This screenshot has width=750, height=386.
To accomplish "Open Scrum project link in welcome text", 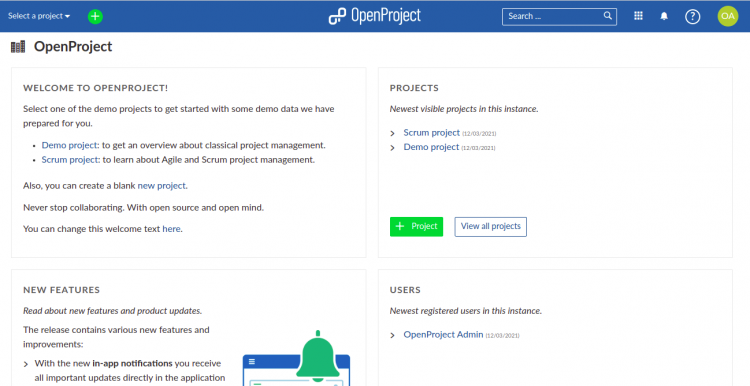I will (x=71, y=160).
